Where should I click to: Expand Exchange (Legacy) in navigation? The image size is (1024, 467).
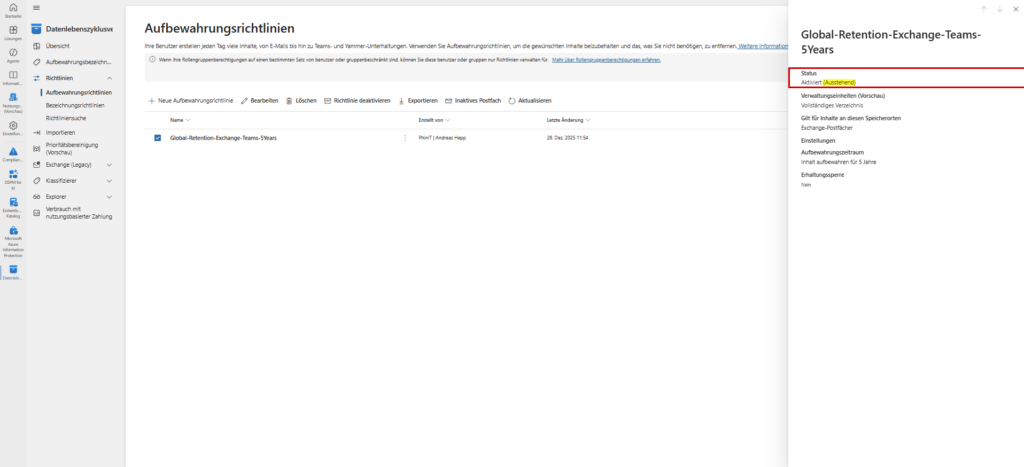coord(109,165)
